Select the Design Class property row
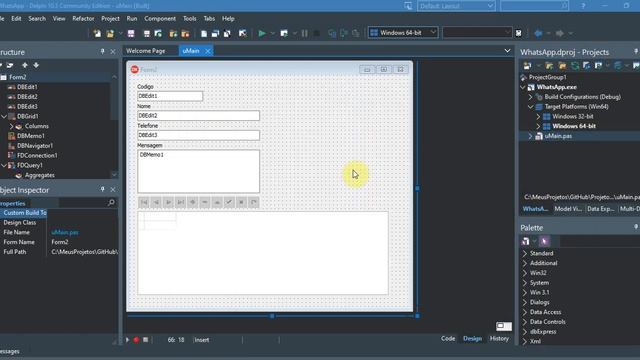This screenshot has width=640, height=360. point(59,222)
